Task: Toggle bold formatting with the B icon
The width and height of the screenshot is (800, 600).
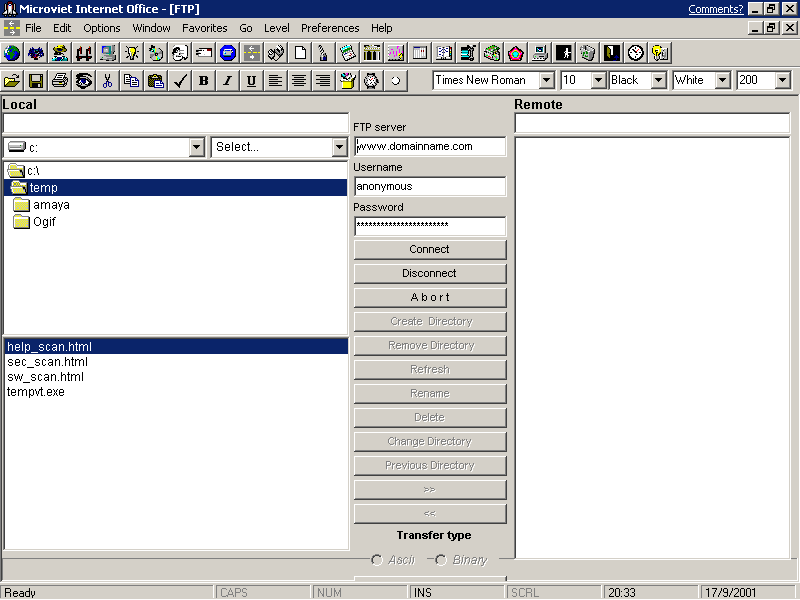Action: [204, 81]
